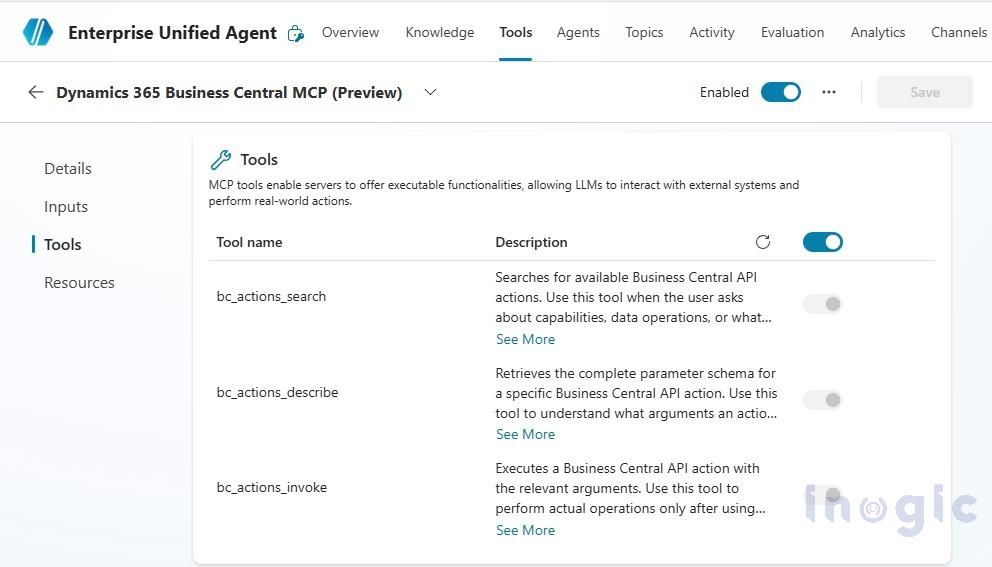Select Tools in the side menu
The image size is (992, 567).
click(63, 244)
